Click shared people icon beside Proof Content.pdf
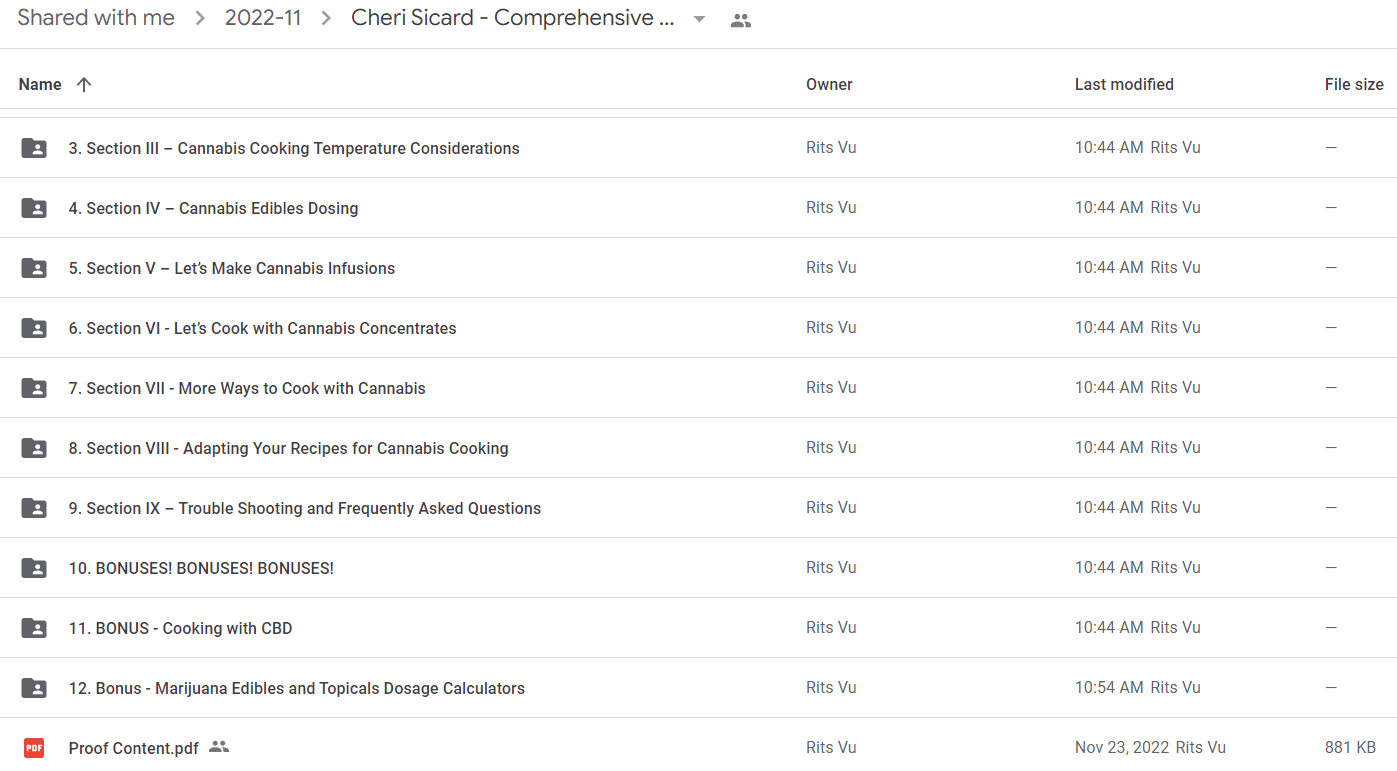Image resolution: width=1397 pixels, height=771 pixels. pos(219,747)
